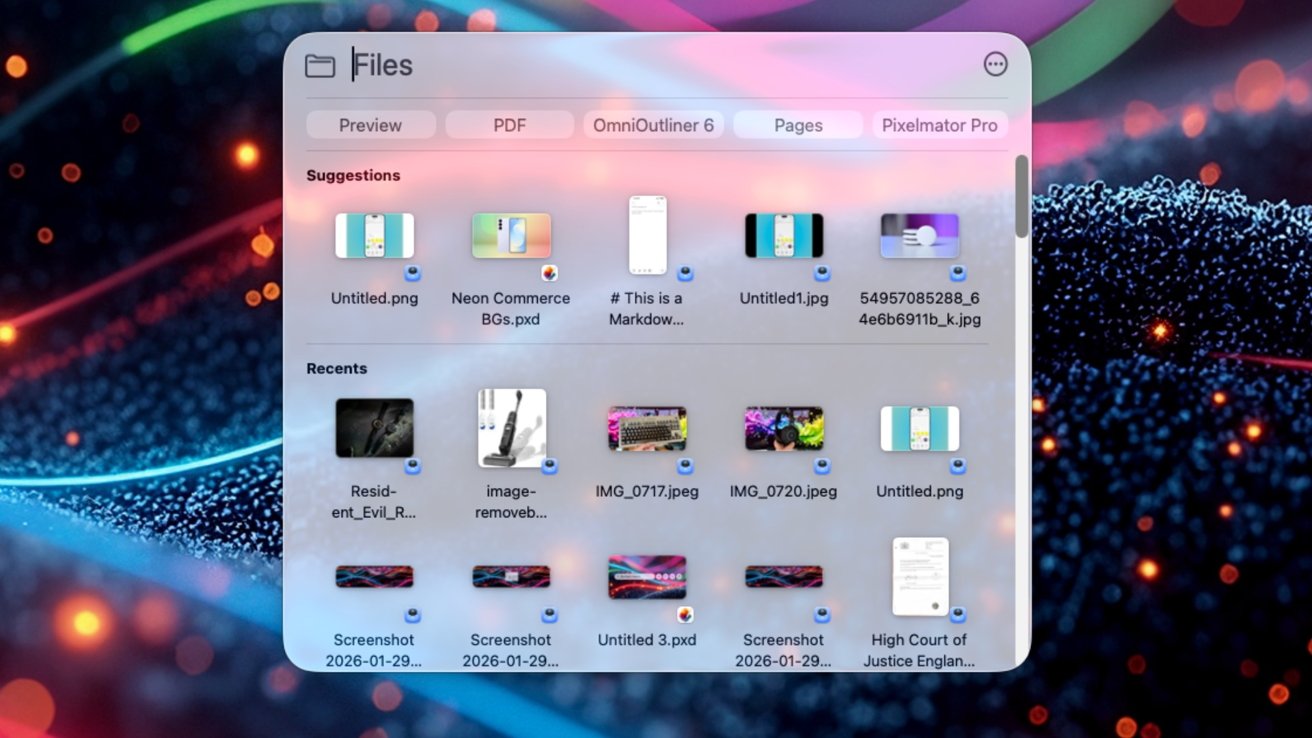Click the folder icon beside the search field
The width and height of the screenshot is (1312, 738).
(320, 64)
